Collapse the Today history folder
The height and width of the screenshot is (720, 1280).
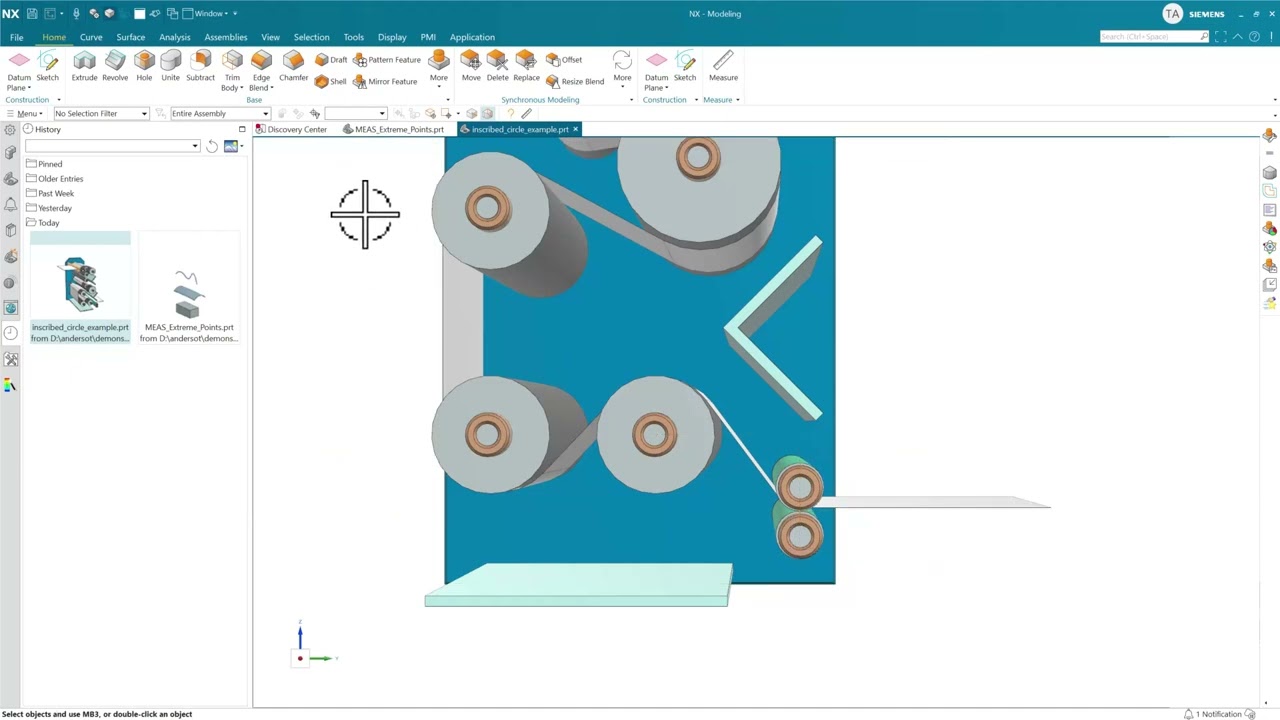[x=43, y=223]
